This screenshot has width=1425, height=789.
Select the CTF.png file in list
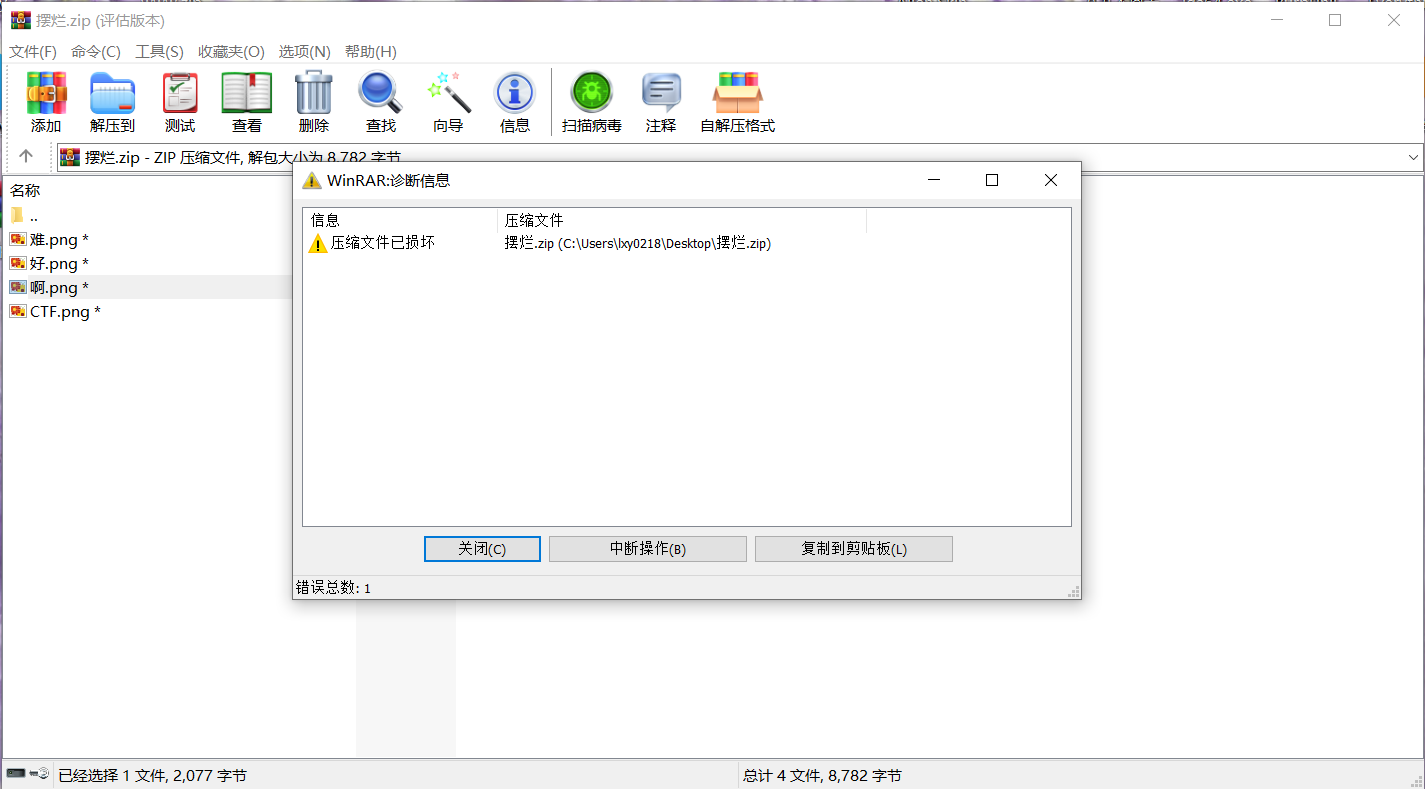pos(60,312)
